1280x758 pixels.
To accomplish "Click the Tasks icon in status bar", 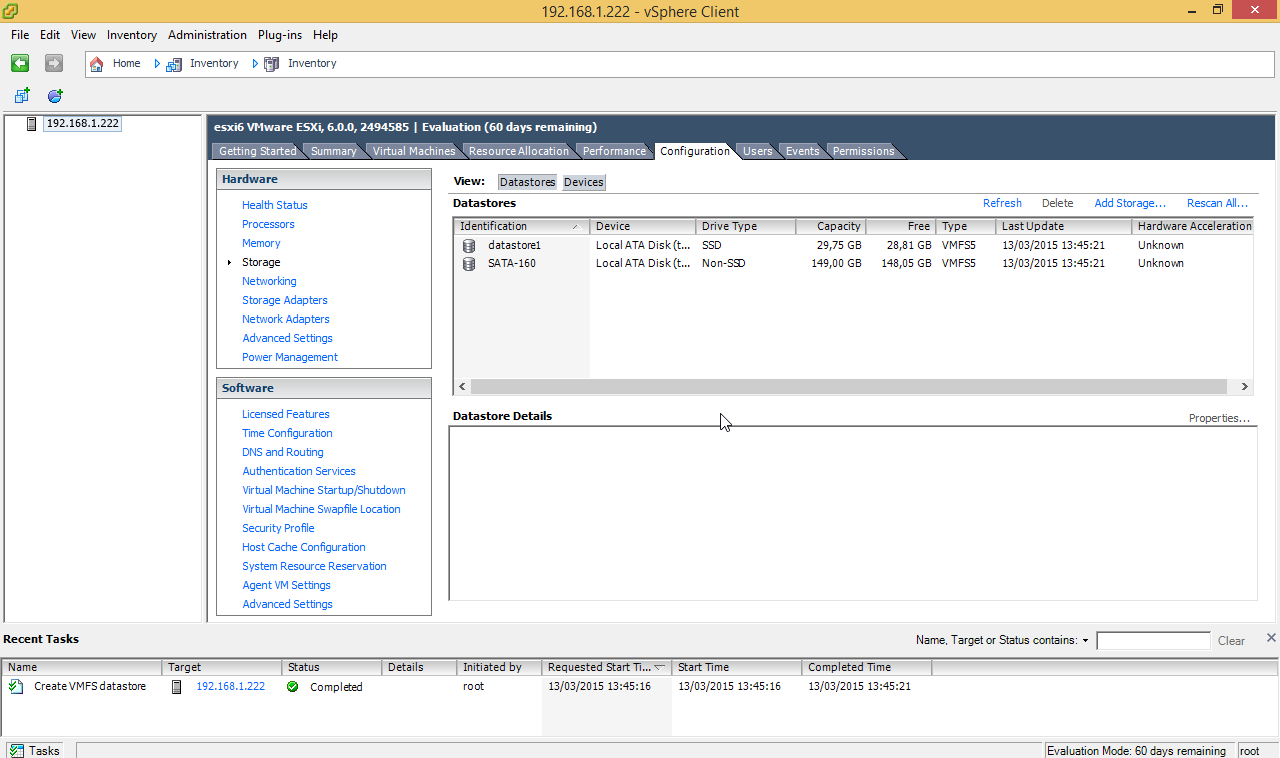I will tap(16, 750).
